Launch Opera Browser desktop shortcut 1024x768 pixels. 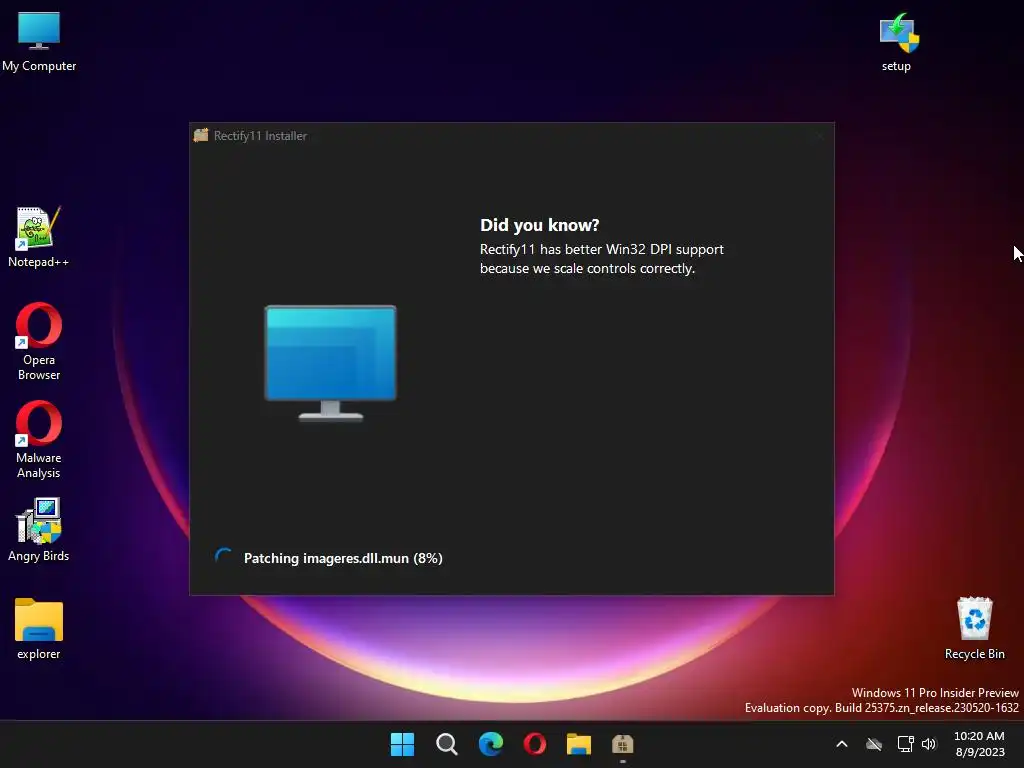pyautogui.click(x=39, y=341)
